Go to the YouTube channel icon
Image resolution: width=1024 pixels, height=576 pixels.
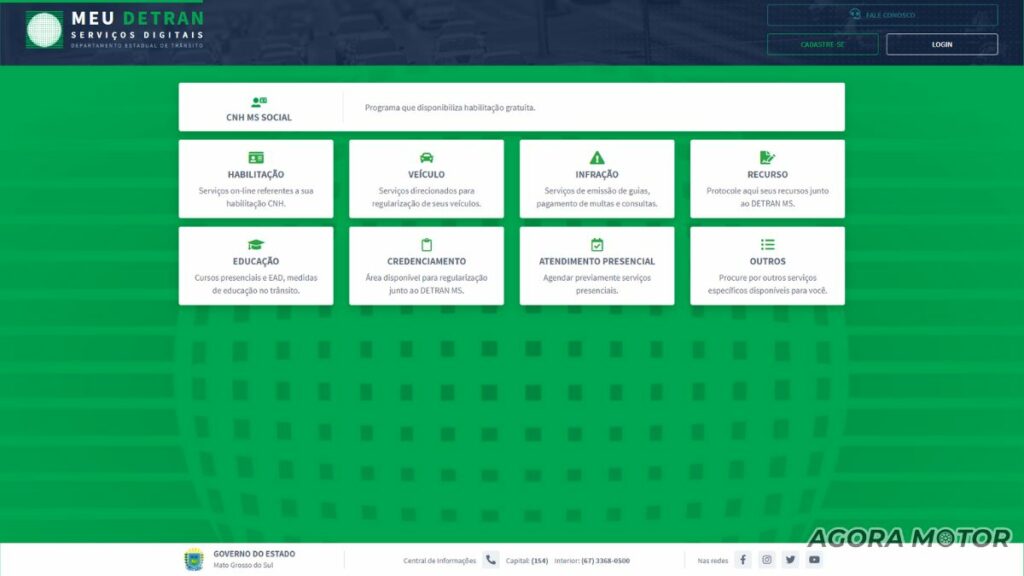(814, 560)
